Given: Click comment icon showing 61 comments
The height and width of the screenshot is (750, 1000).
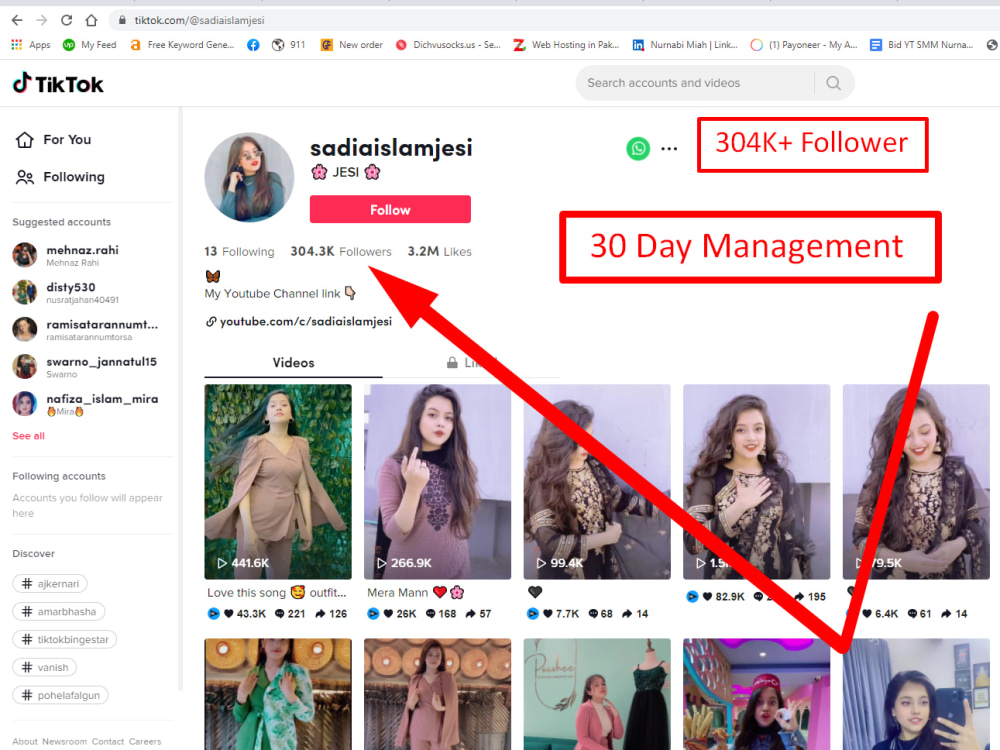Looking at the screenshot, I should (x=912, y=614).
